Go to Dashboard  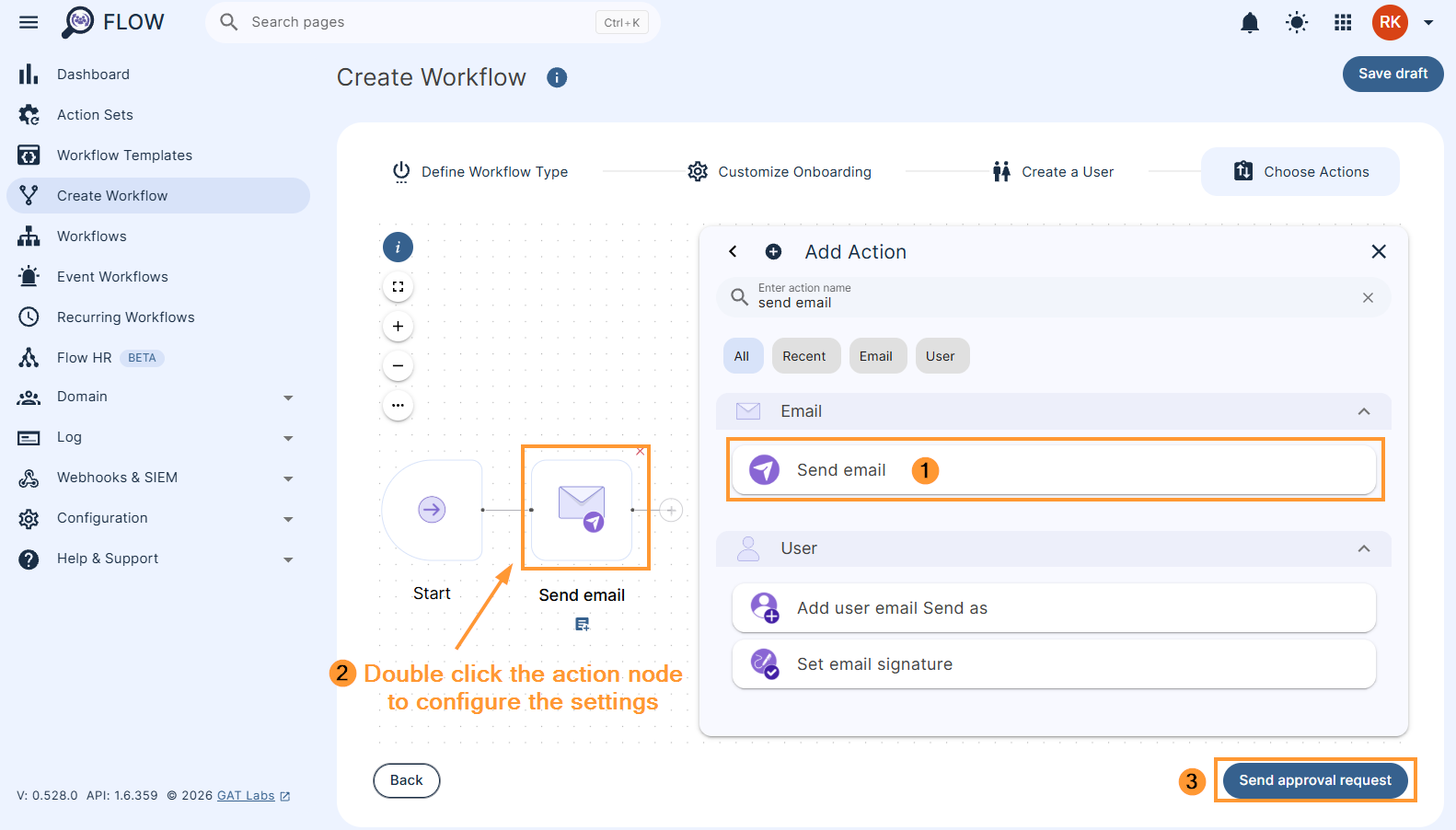(158, 75)
